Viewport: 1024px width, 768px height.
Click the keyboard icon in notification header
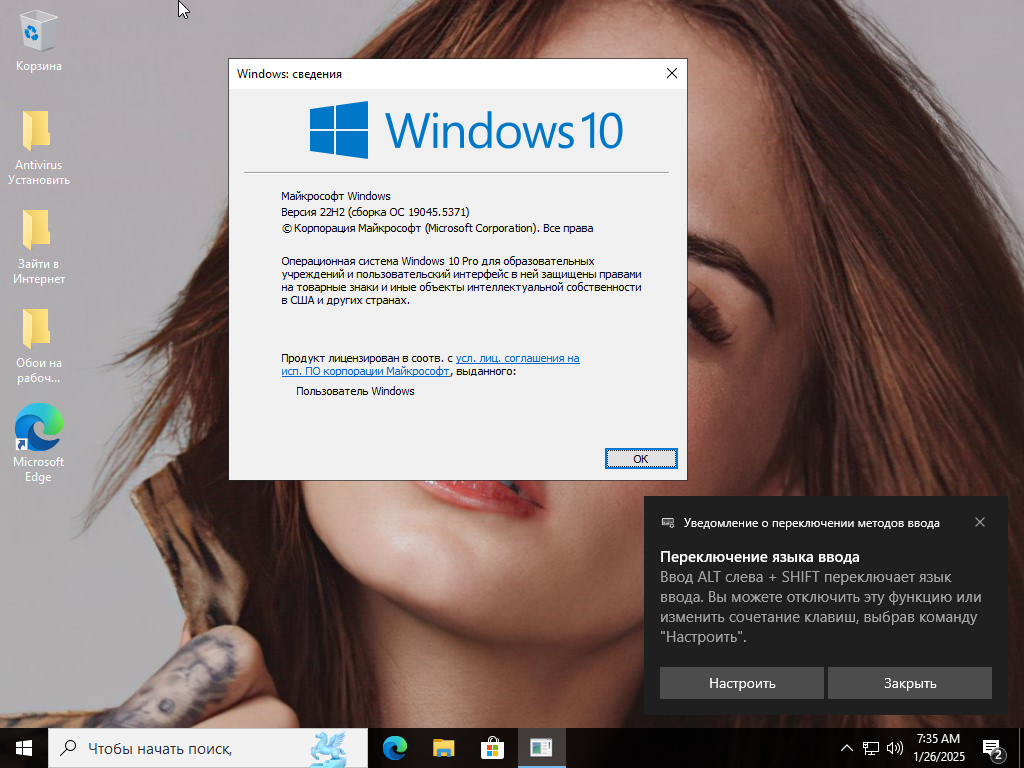(x=667, y=522)
